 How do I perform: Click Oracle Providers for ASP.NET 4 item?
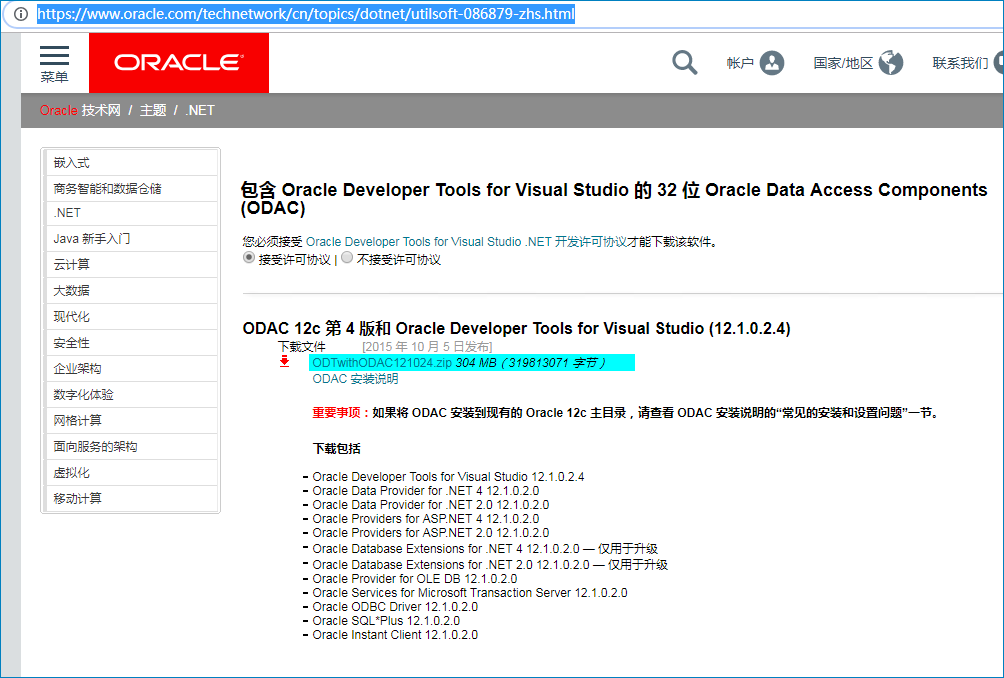pos(426,519)
